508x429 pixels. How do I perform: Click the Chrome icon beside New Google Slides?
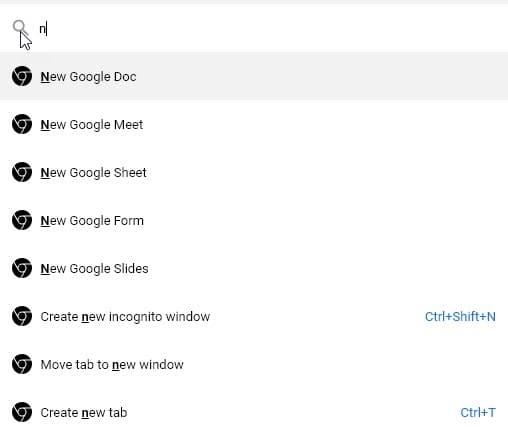(22, 268)
